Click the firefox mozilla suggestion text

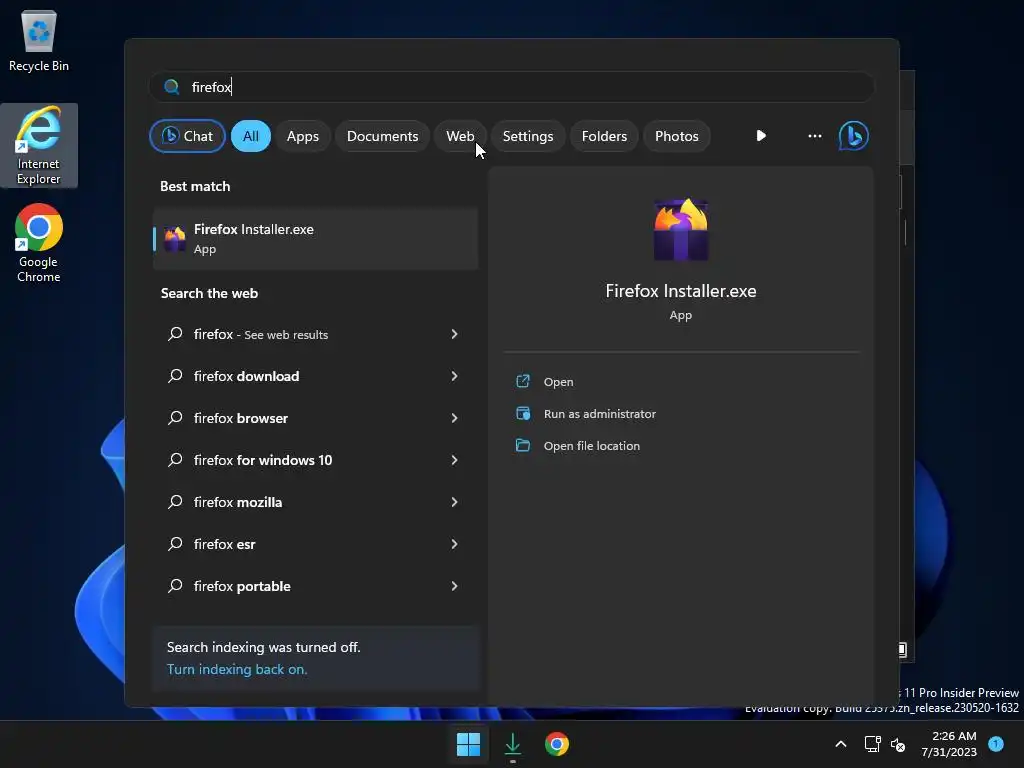(x=238, y=502)
